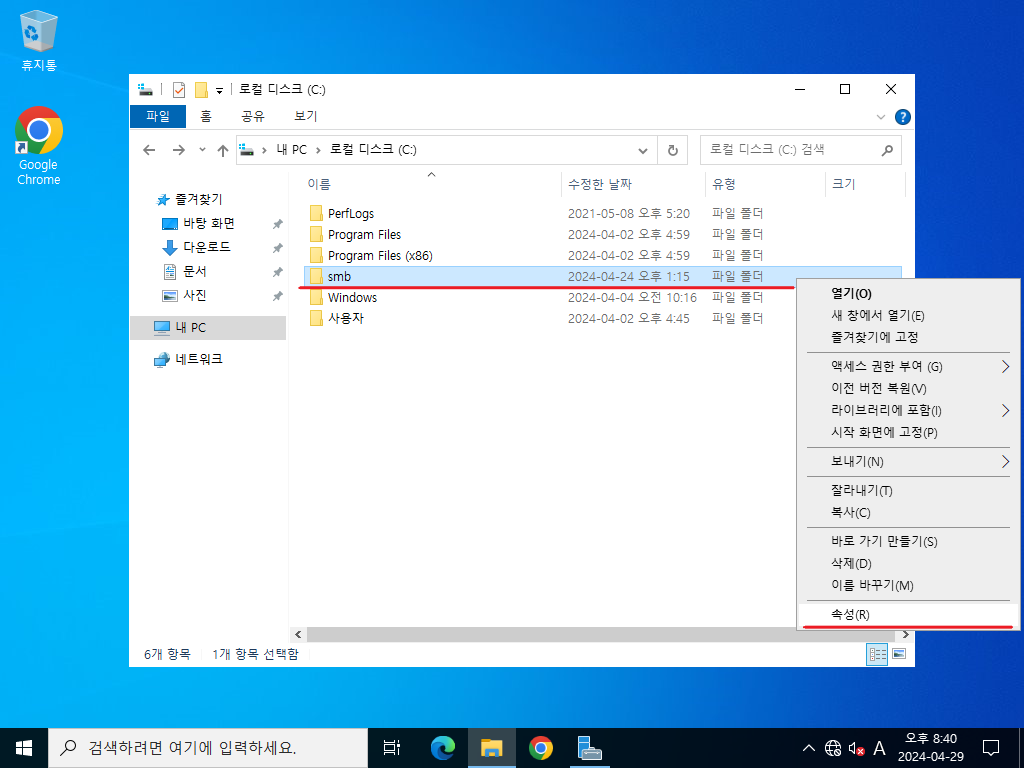Click 내 PC in the address bar
The width and height of the screenshot is (1024, 768).
[291, 150]
